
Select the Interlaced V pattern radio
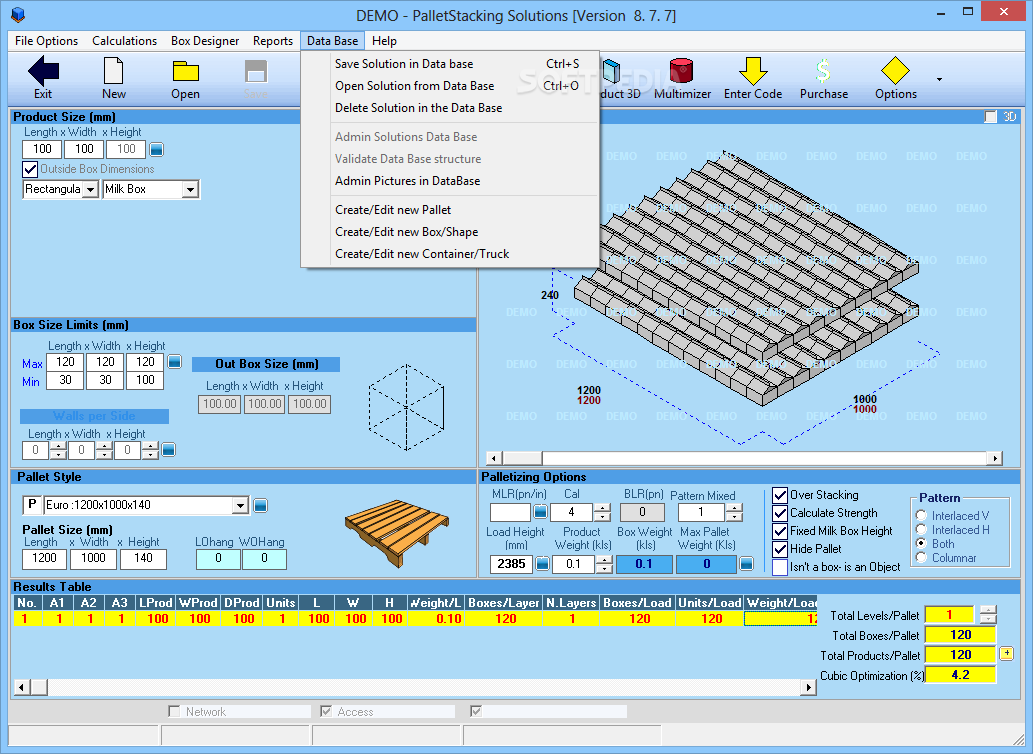(x=921, y=515)
